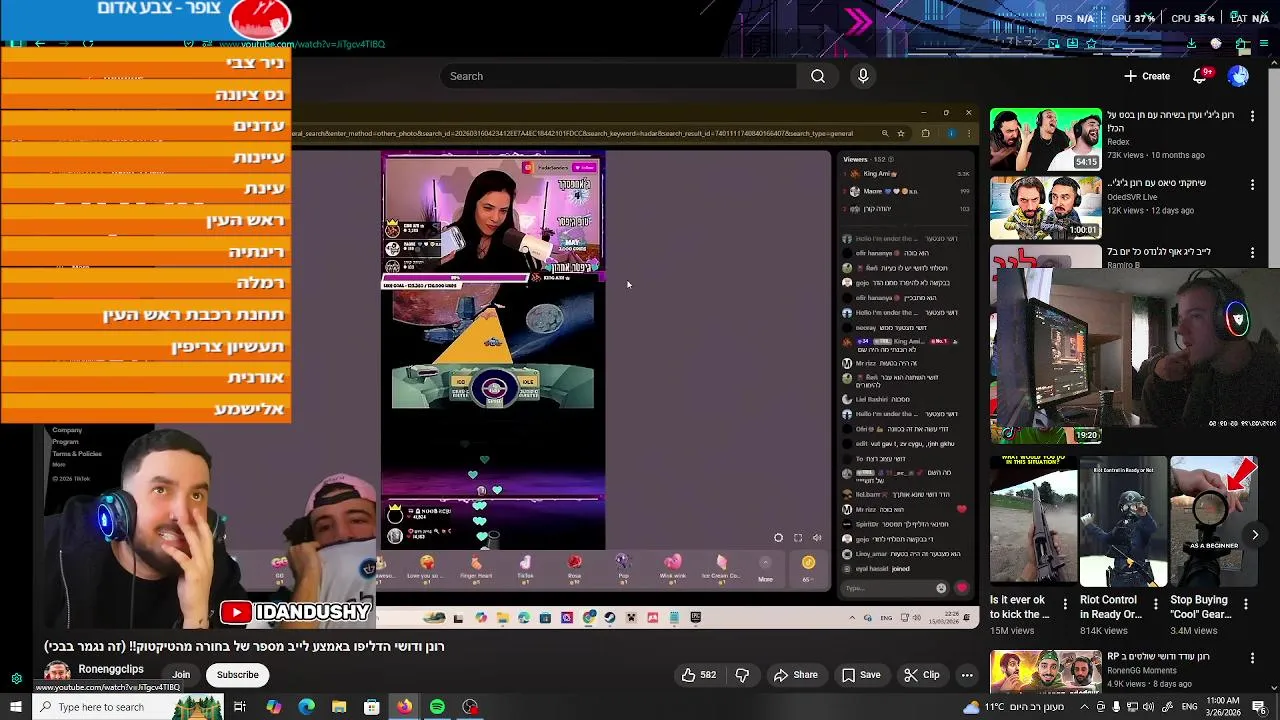Open the Windows notification center icon
Image resolution: width=1280 pixels, height=720 pixels.
point(1260,707)
